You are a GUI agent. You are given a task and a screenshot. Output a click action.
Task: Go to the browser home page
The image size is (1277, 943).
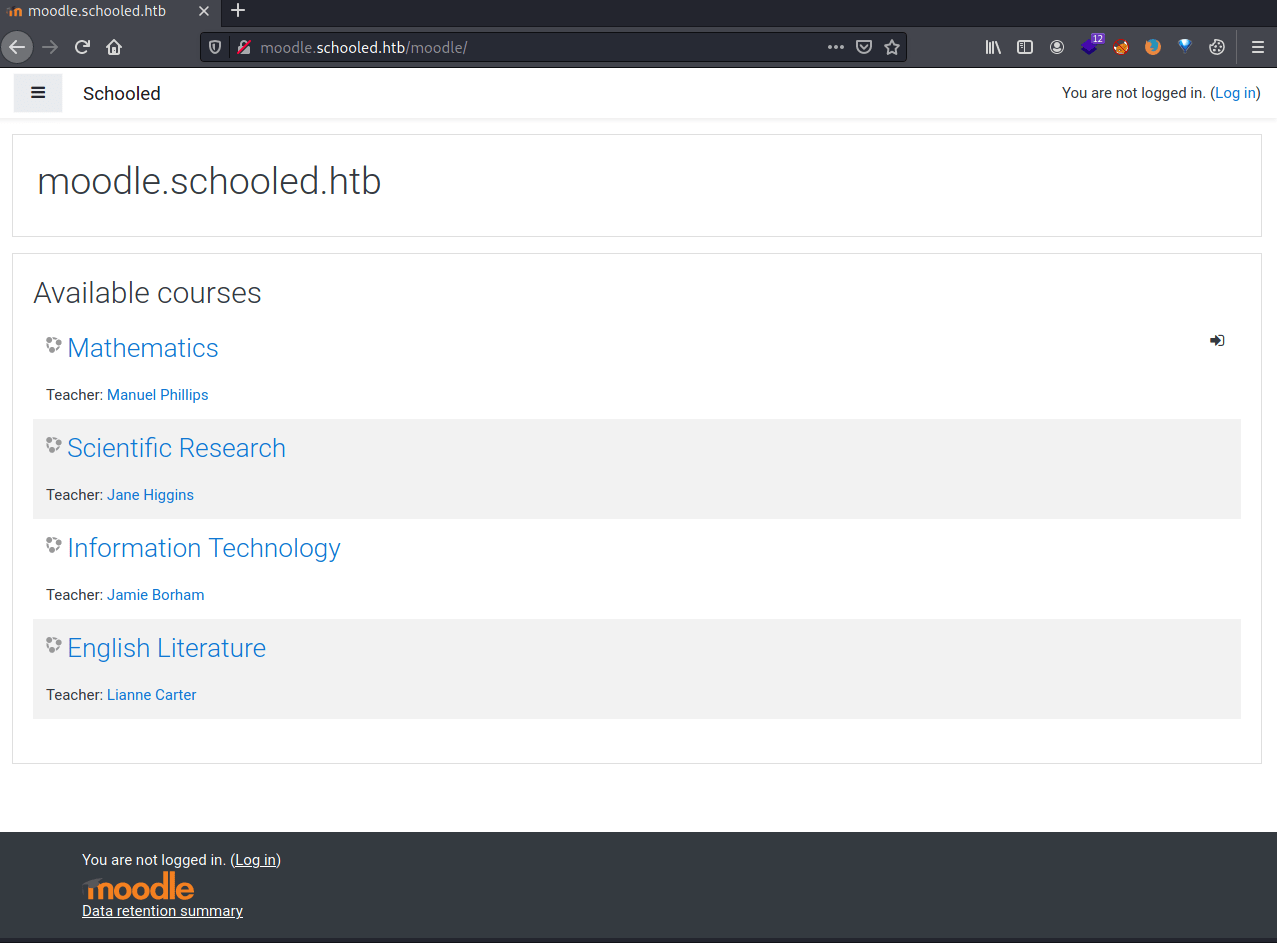114,47
